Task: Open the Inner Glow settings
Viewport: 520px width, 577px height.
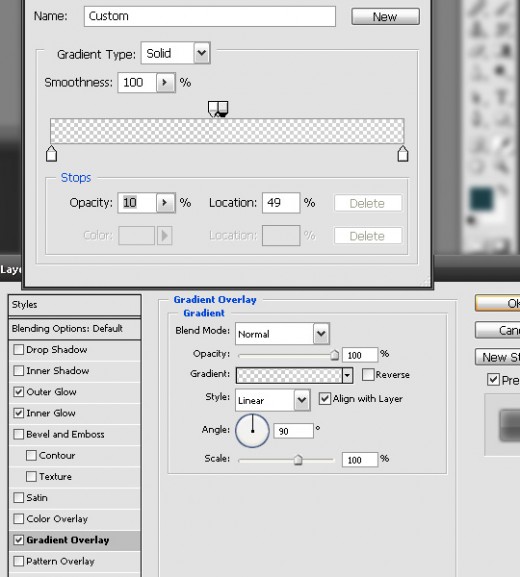Action: click(51, 413)
